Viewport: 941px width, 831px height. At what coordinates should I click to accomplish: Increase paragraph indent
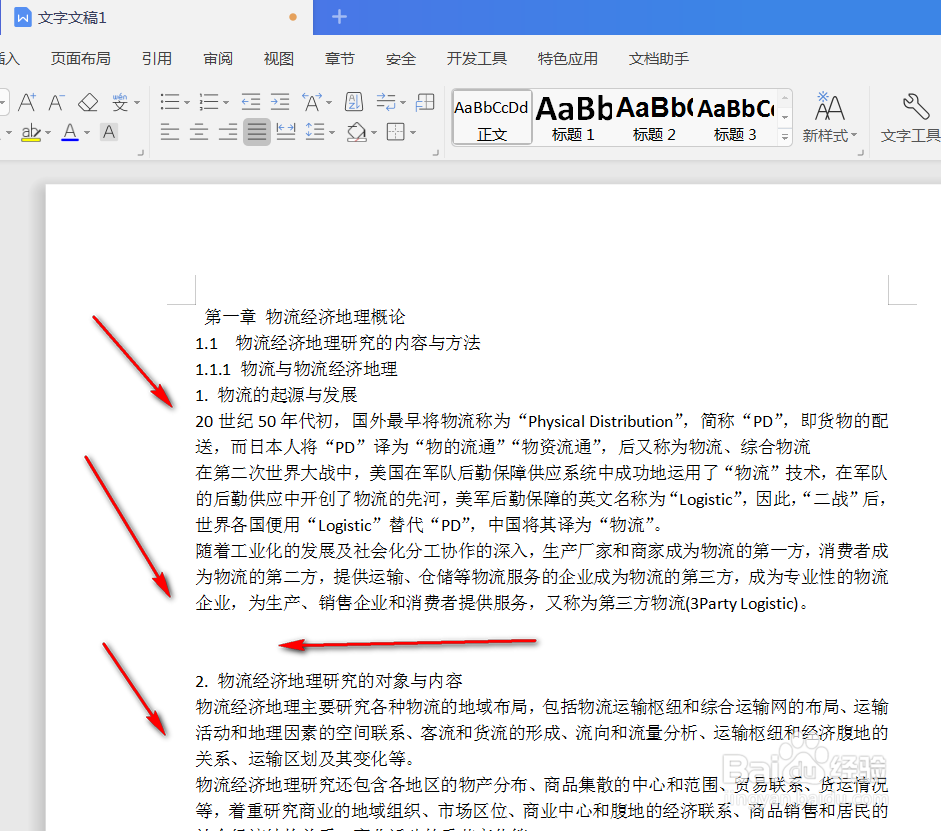coord(280,102)
